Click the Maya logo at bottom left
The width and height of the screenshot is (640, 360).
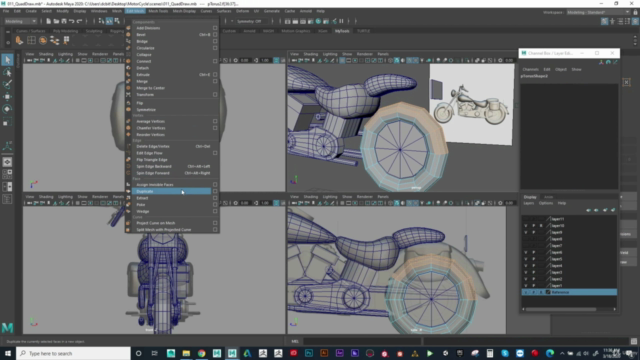click(x=7, y=327)
